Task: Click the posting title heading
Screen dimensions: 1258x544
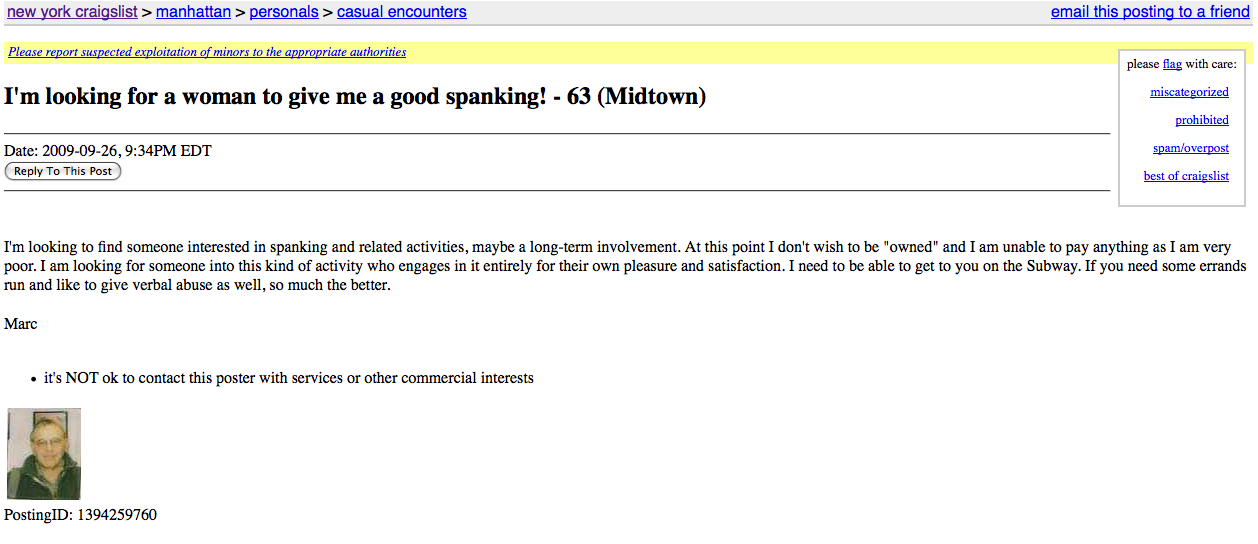Action: point(355,97)
